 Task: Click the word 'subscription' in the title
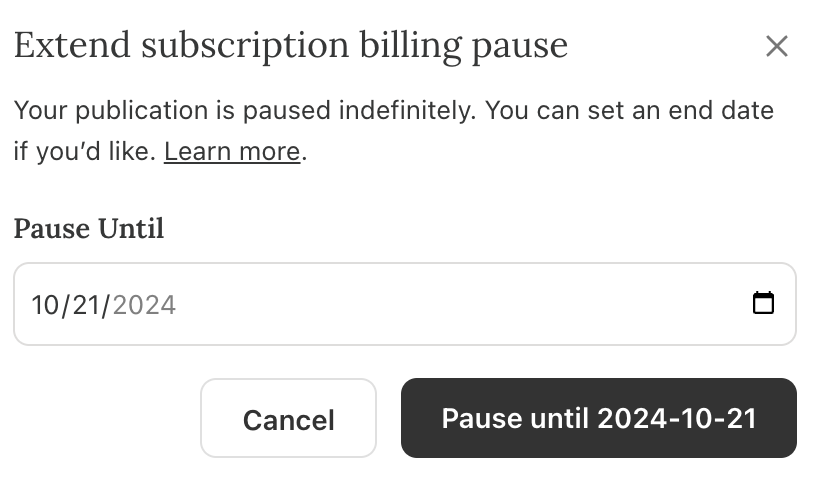coord(245,47)
